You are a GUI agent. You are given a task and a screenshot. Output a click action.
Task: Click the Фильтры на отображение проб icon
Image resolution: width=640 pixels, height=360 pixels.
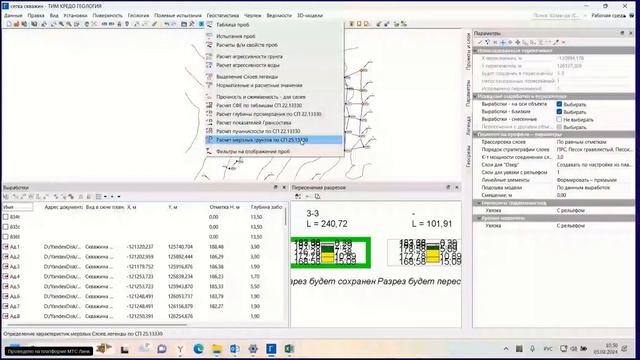coord(209,151)
